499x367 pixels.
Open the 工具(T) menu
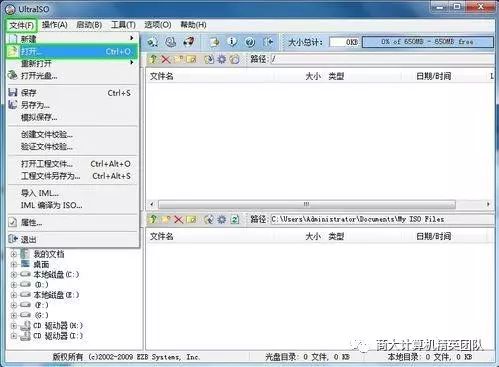pyautogui.click(x=123, y=25)
